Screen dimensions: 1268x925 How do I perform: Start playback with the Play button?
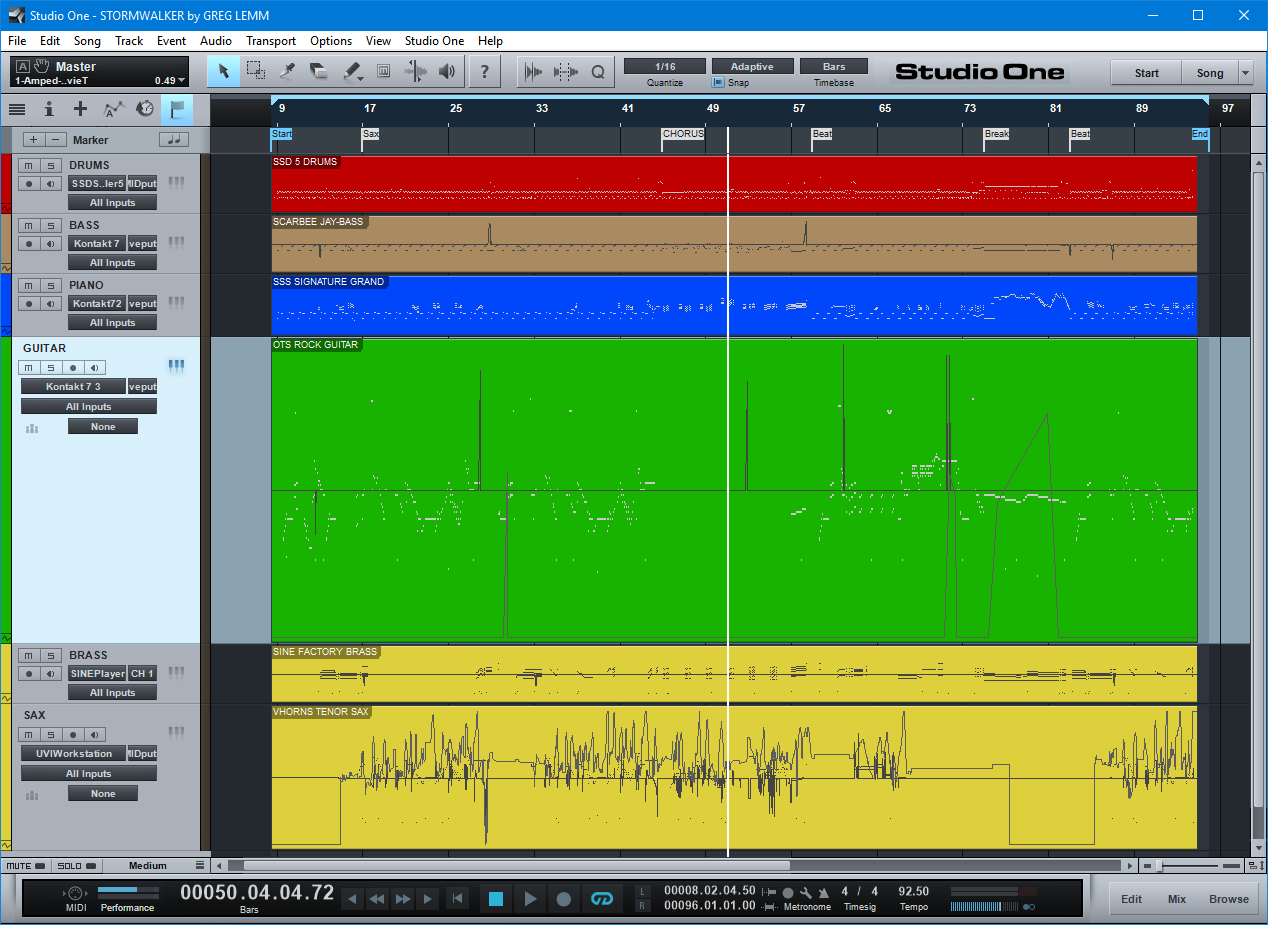coord(530,899)
